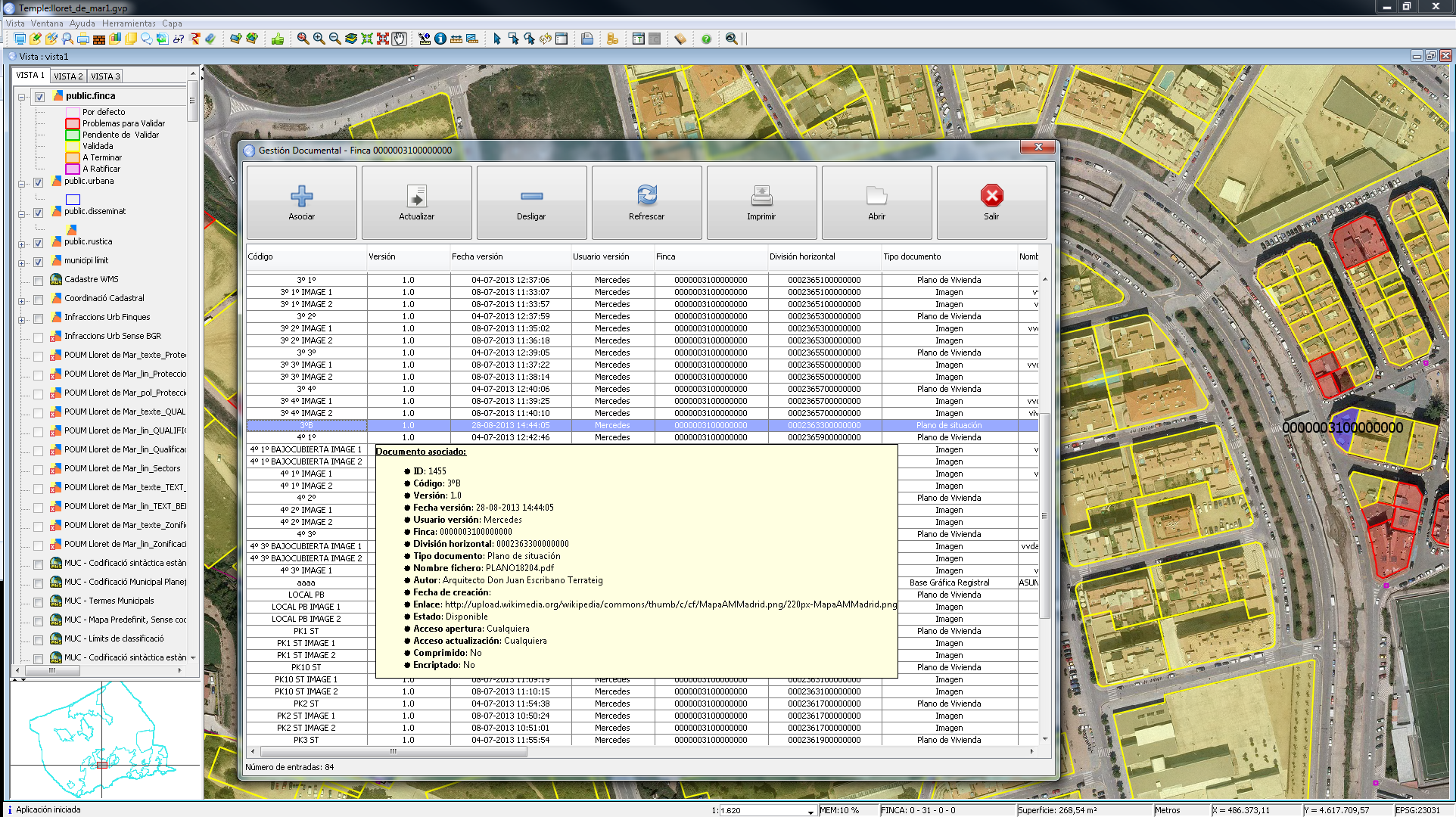Click the Actualizar document button

[x=416, y=203]
